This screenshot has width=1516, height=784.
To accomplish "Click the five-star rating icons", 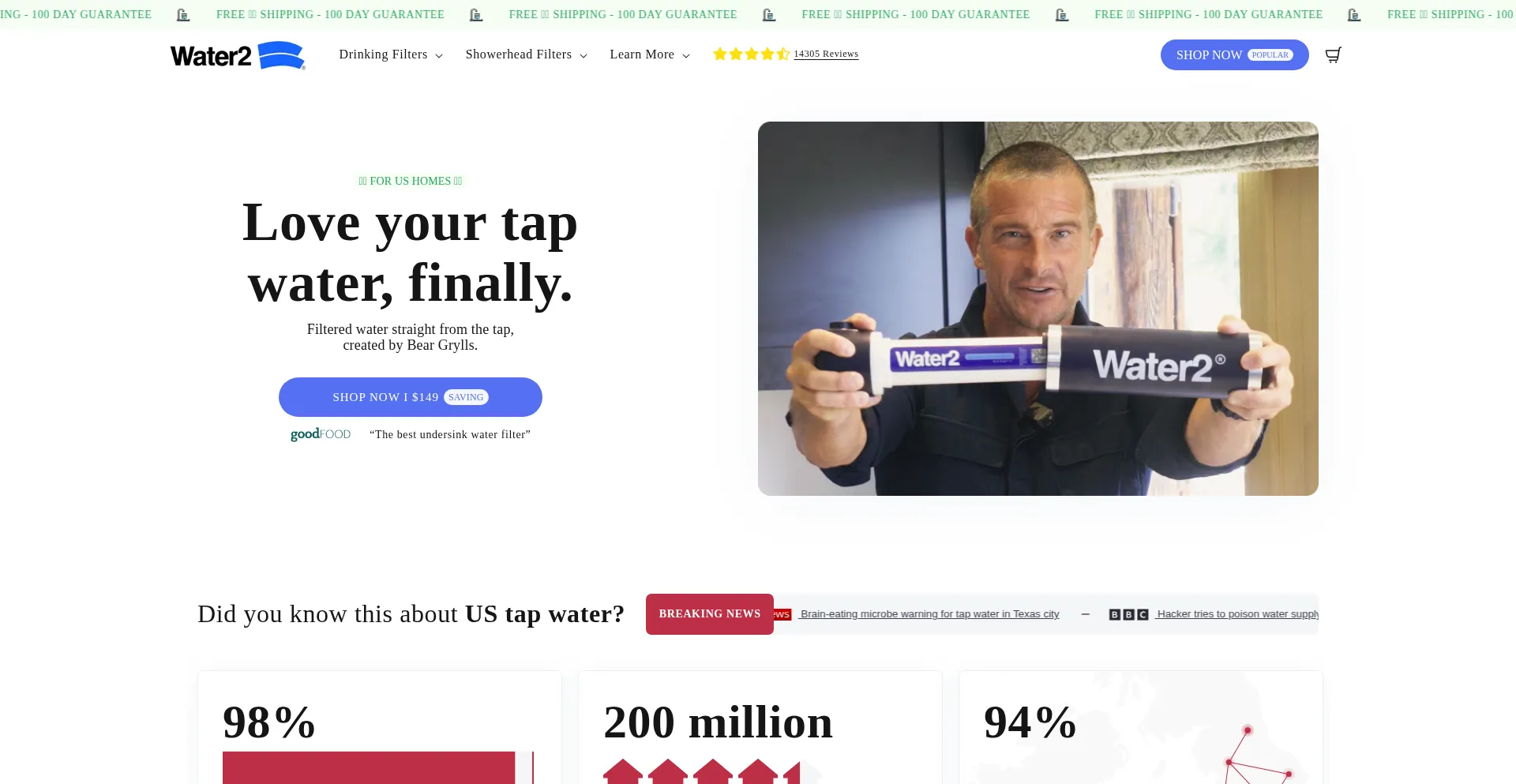I will [751, 54].
